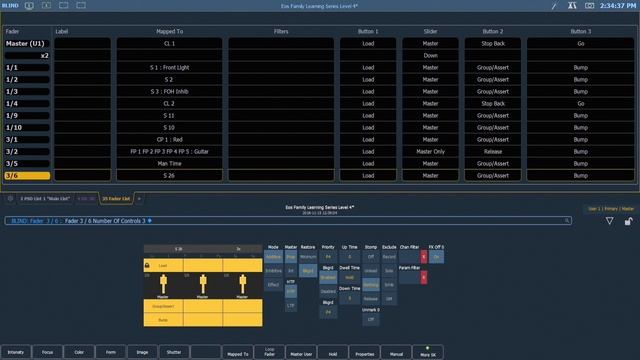This screenshot has width=640, height=360.
Task: Click the third monitor layout icon in the top bar
Action: (64, 6)
